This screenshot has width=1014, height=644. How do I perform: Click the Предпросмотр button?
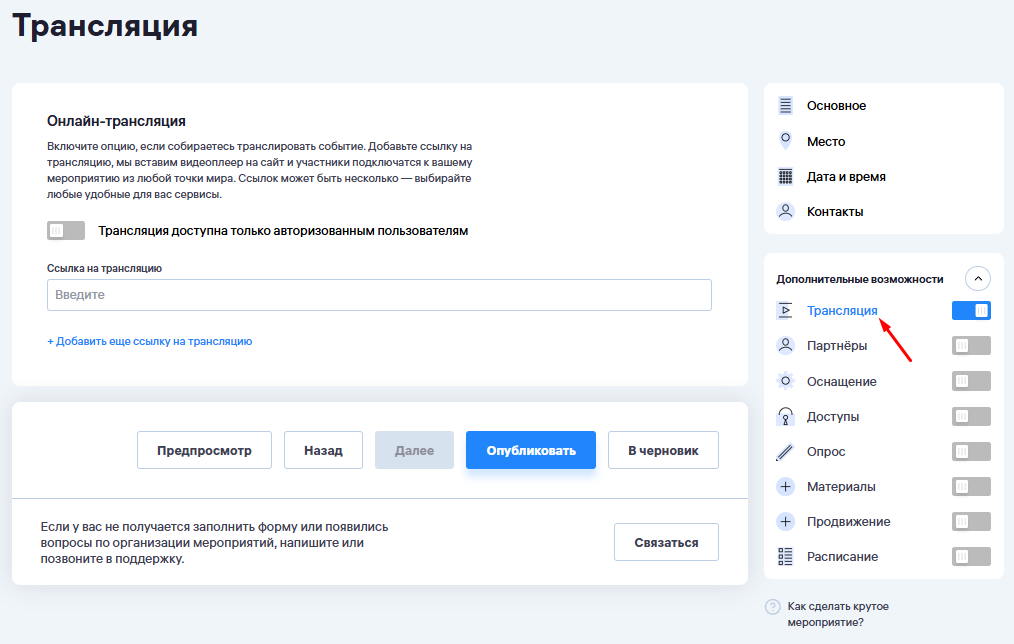[x=204, y=450]
